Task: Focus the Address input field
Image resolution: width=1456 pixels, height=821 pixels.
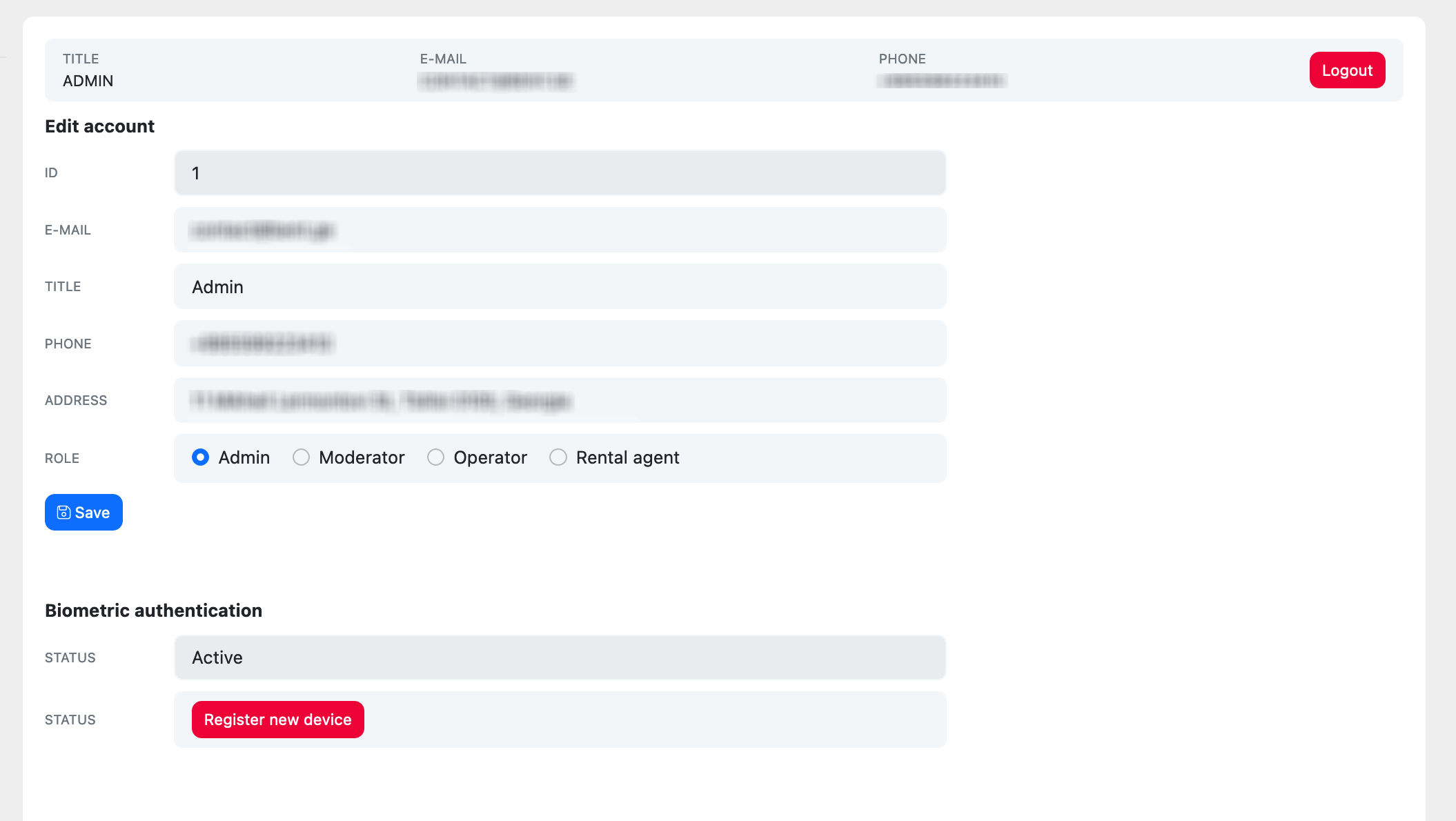Action: click(559, 401)
